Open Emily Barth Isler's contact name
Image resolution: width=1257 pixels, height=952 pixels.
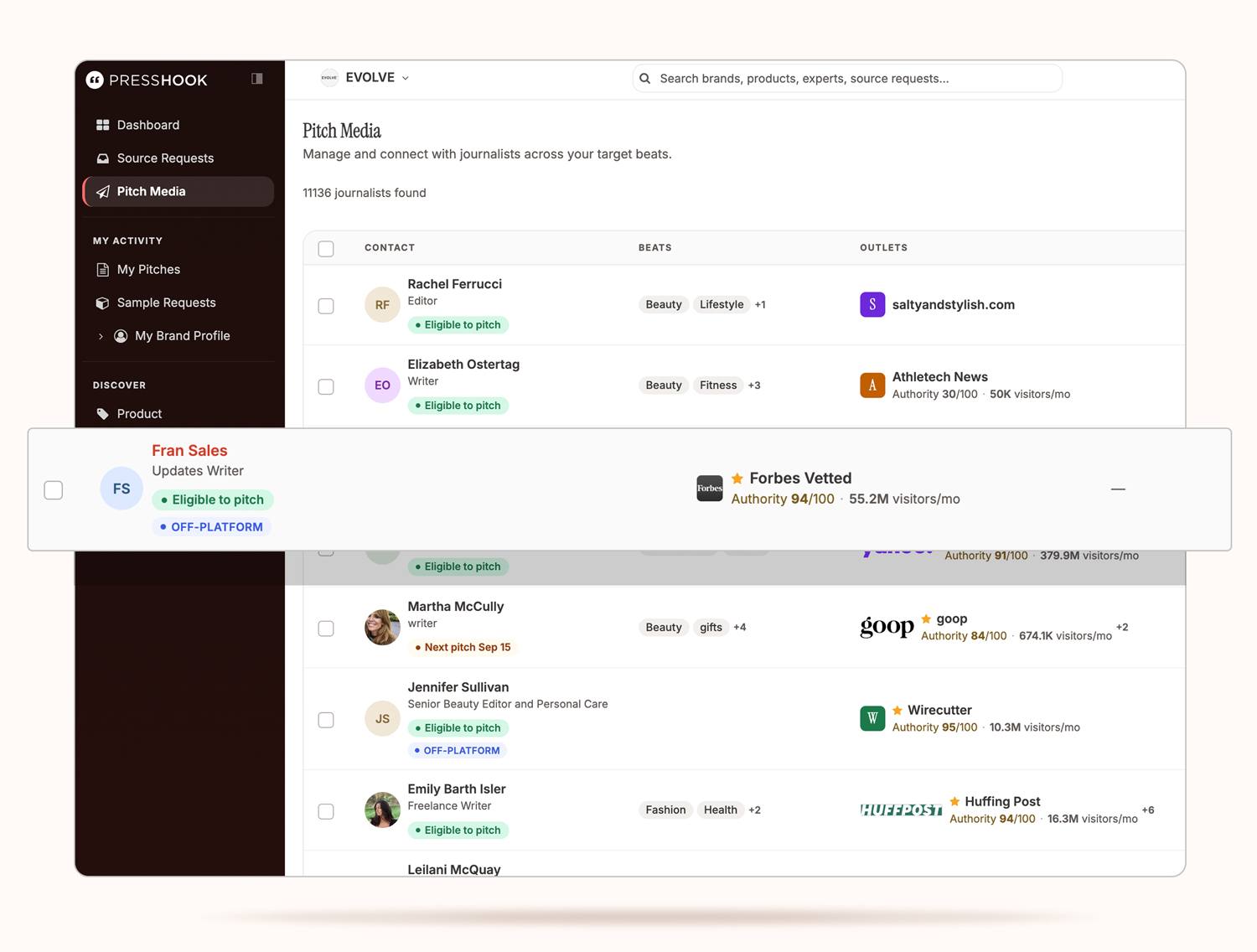point(457,789)
